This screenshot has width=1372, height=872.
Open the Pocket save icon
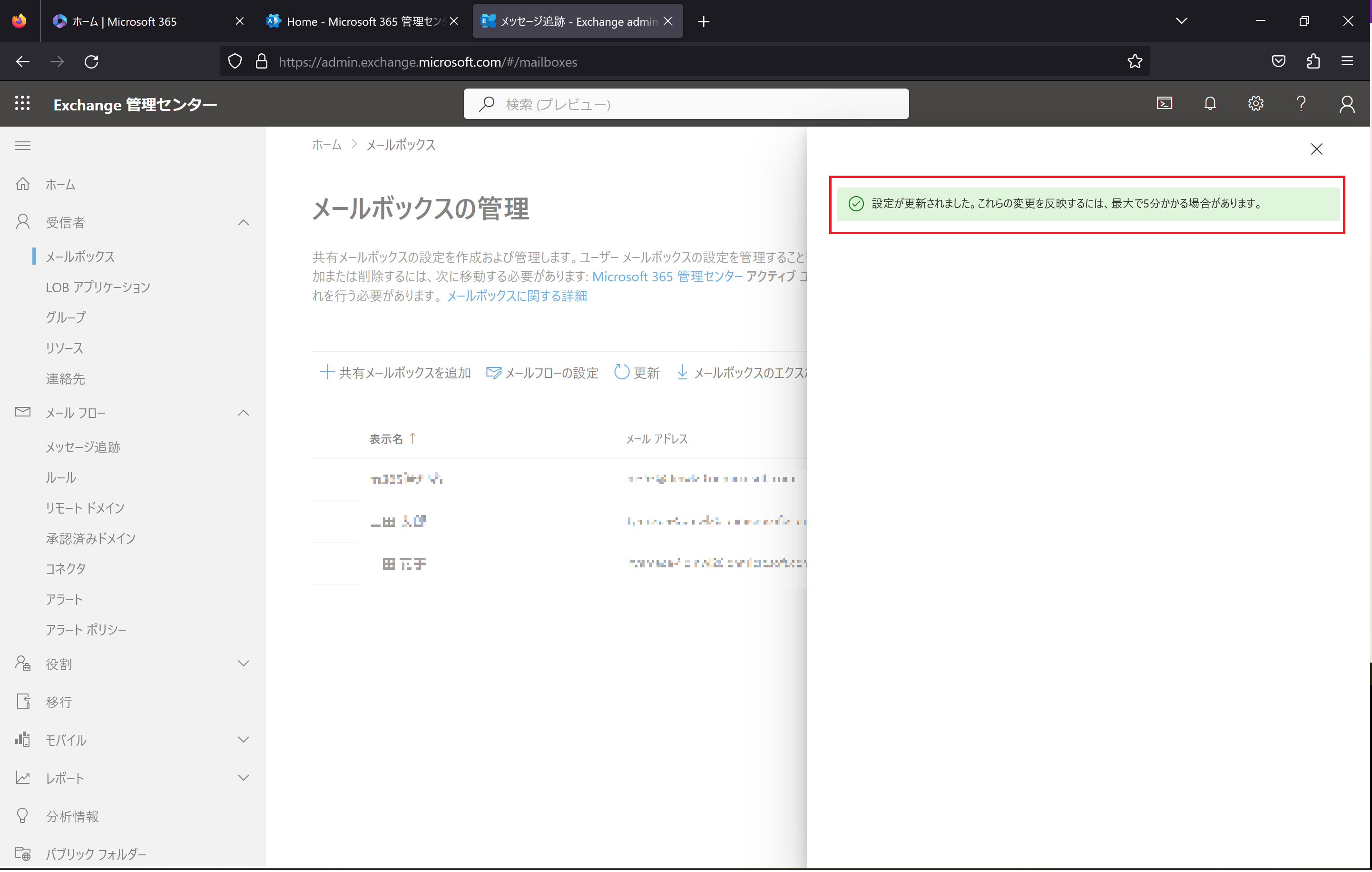pos(1279,61)
